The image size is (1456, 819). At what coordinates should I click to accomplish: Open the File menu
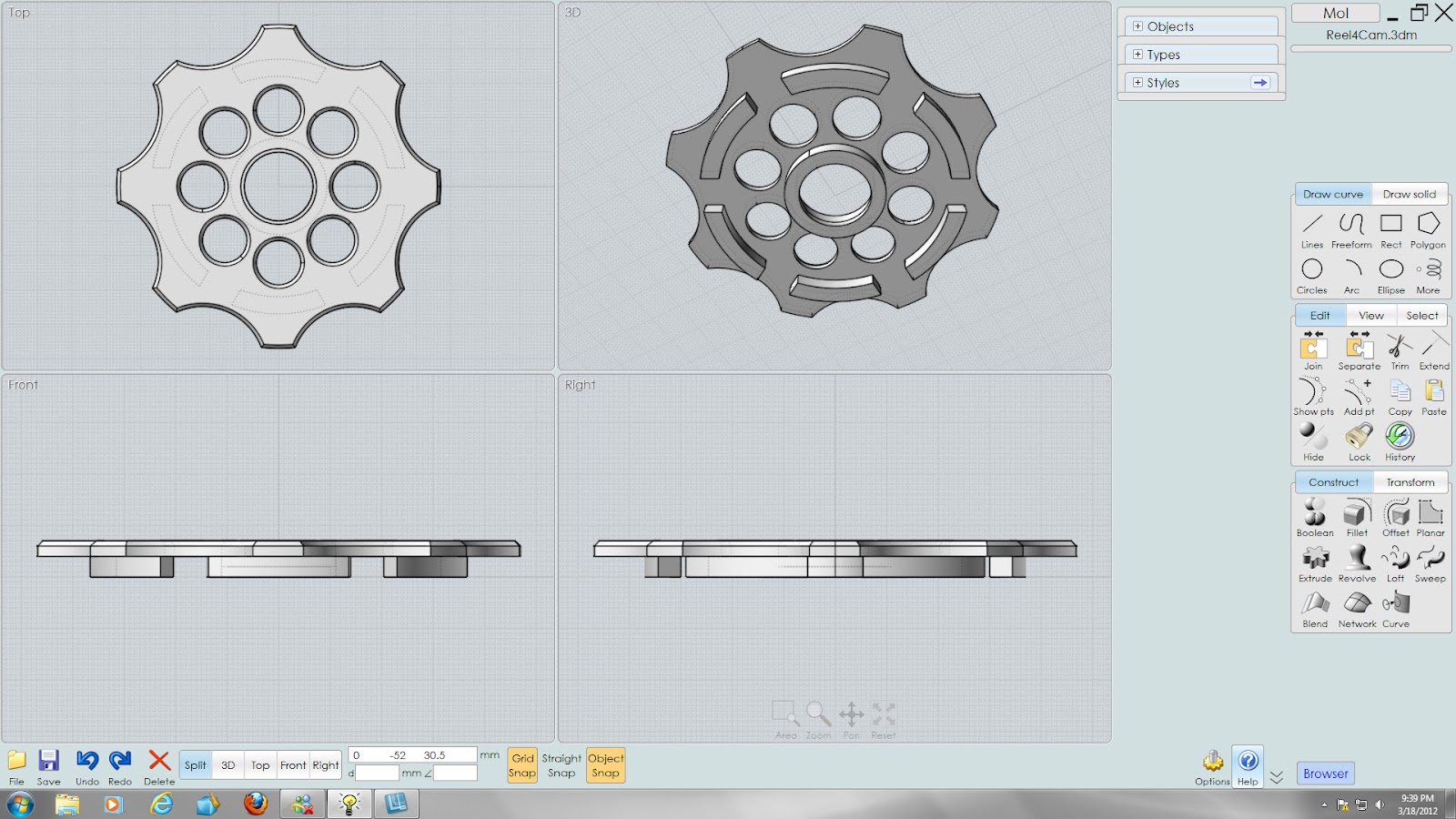coord(16,767)
